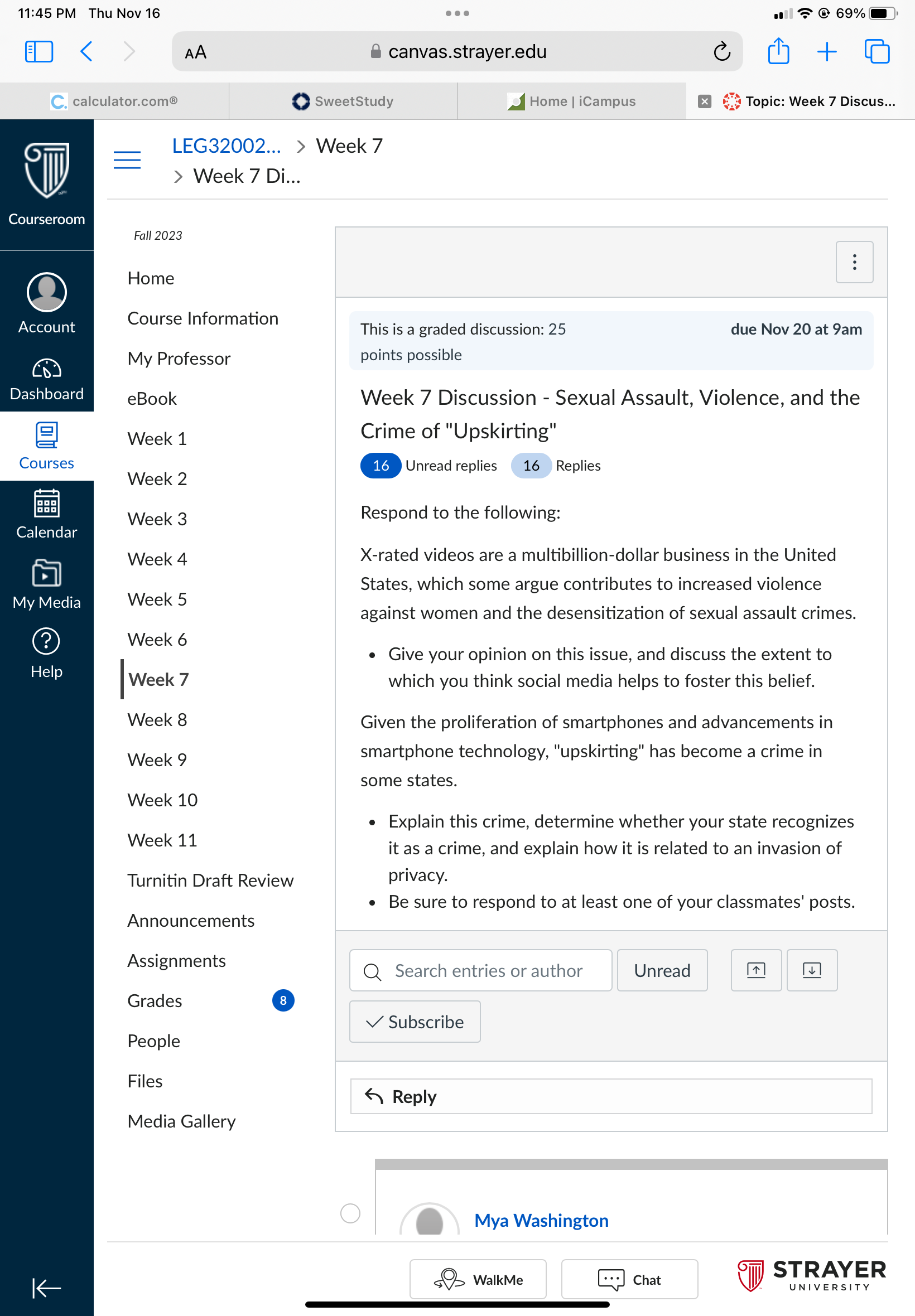This screenshot has width=915, height=1316.
Task: Expand all replies with downward arrow button
Action: tap(811, 970)
